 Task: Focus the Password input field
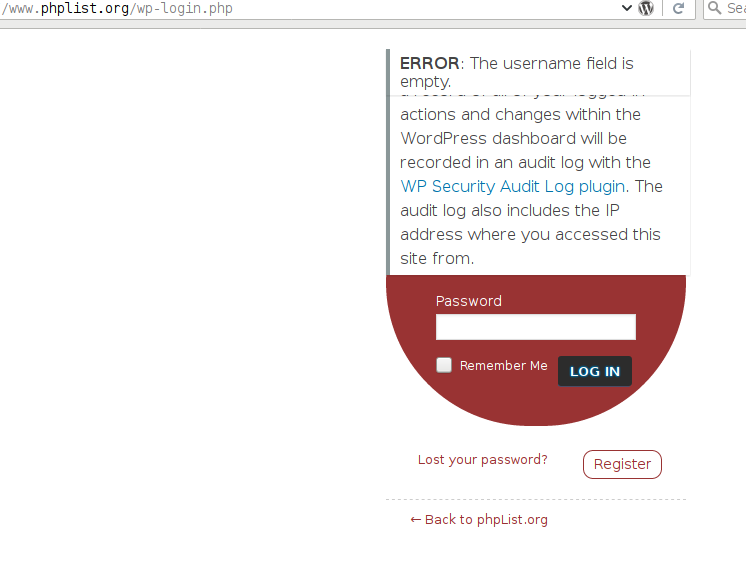point(536,327)
